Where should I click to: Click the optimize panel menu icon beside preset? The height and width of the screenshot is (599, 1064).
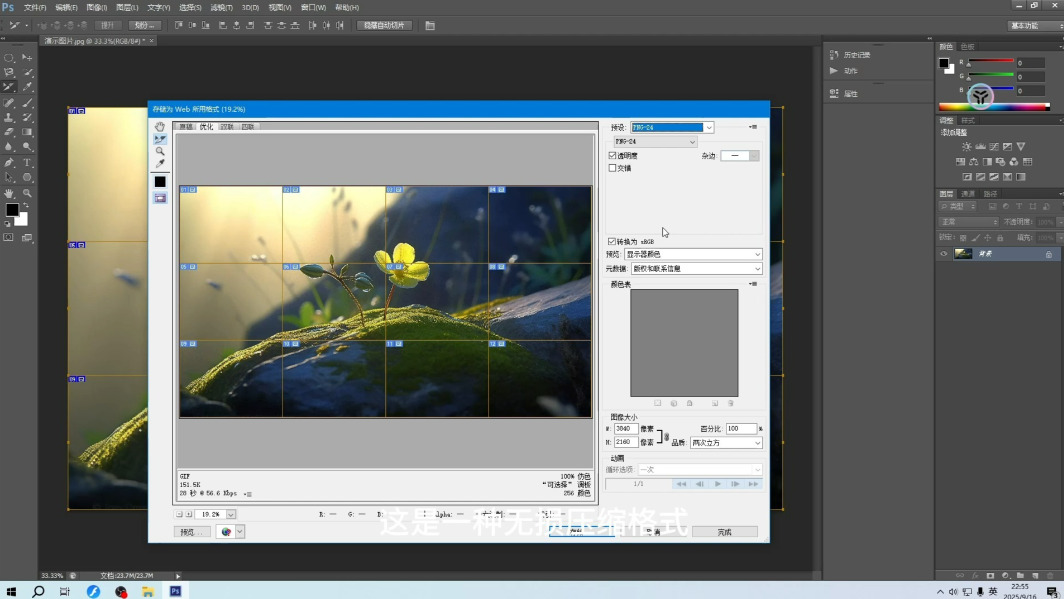(753, 127)
